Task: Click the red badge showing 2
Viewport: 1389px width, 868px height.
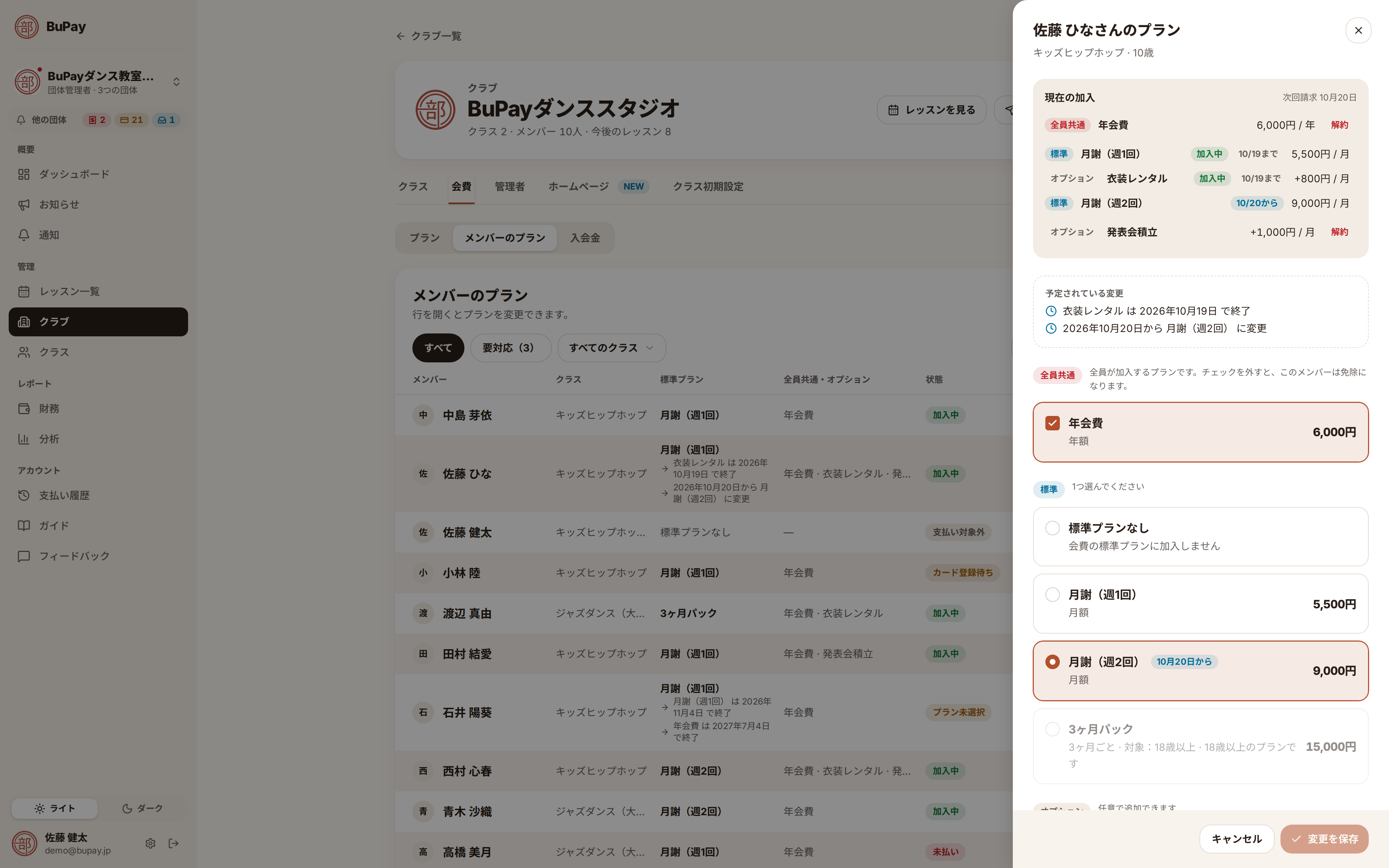Action: (97, 120)
